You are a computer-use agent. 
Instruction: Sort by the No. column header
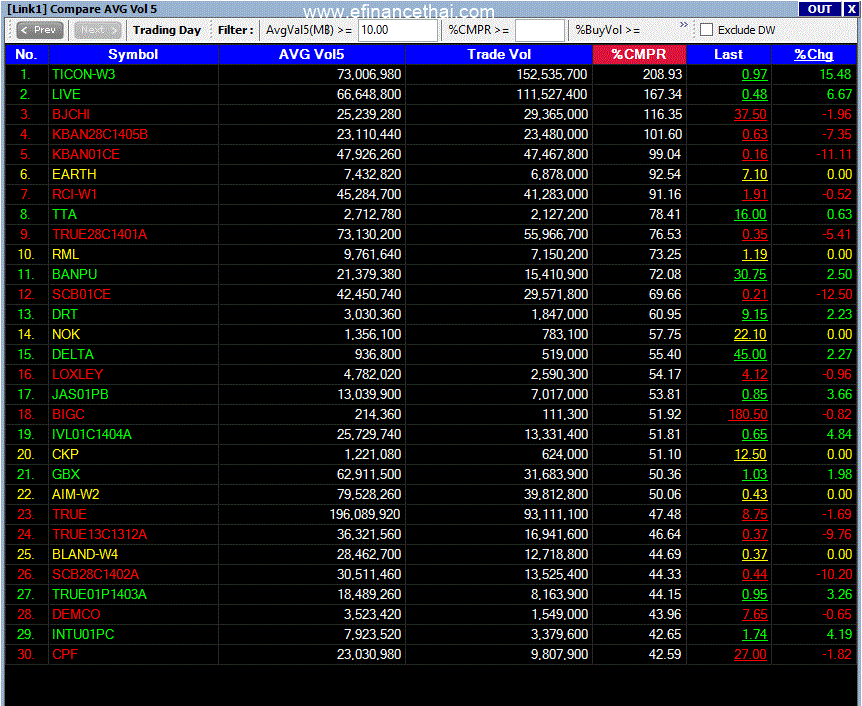pos(26,54)
